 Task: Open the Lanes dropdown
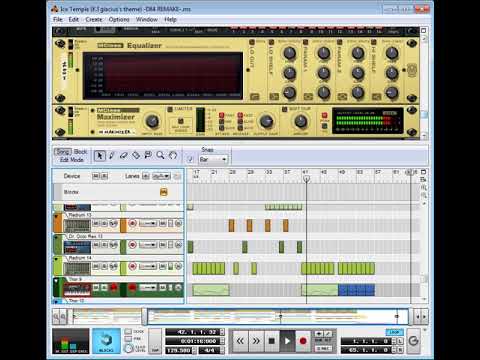(x=161, y=176)
